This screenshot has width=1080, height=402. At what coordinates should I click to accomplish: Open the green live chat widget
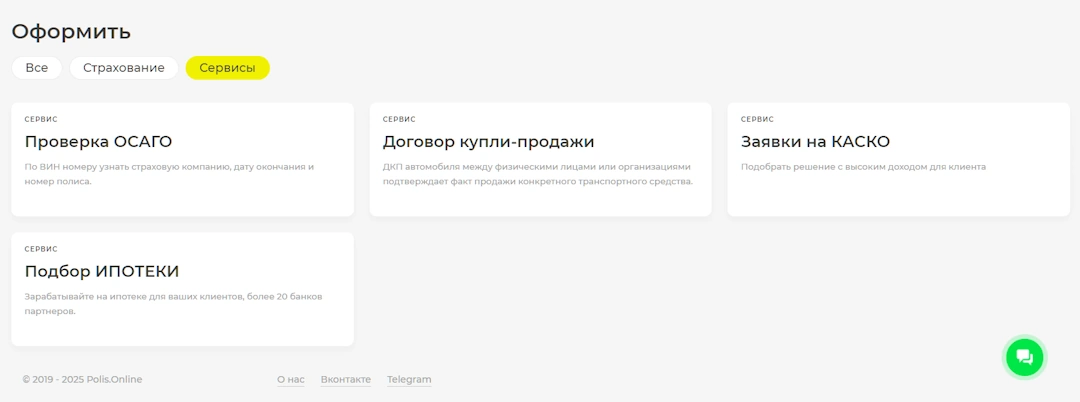[x=1023, y=357]
